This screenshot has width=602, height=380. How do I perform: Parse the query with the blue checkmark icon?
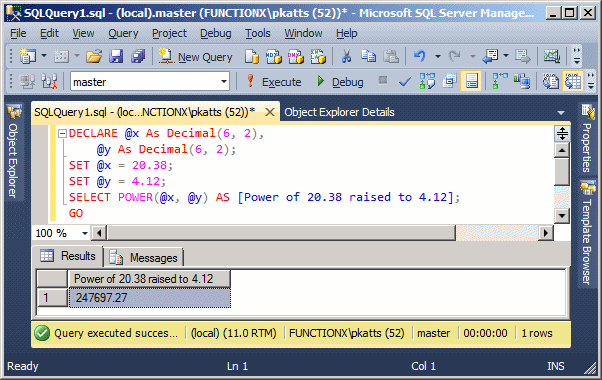[x=405, y=81]
